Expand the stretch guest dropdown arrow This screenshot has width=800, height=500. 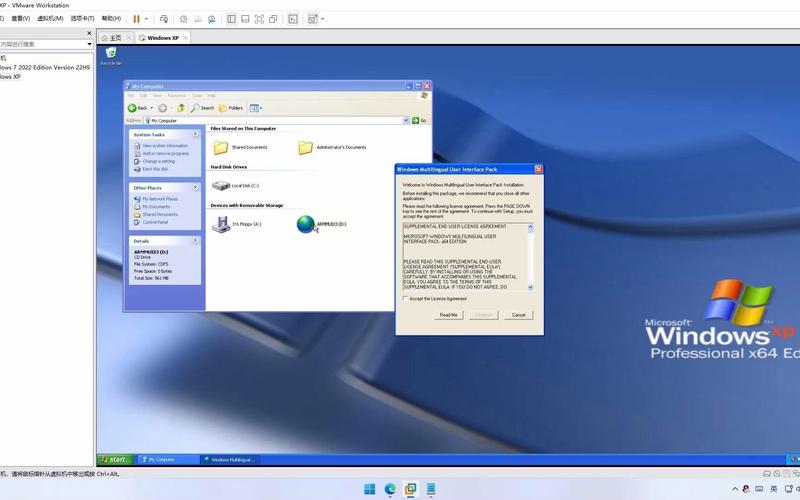click(322, 19)
